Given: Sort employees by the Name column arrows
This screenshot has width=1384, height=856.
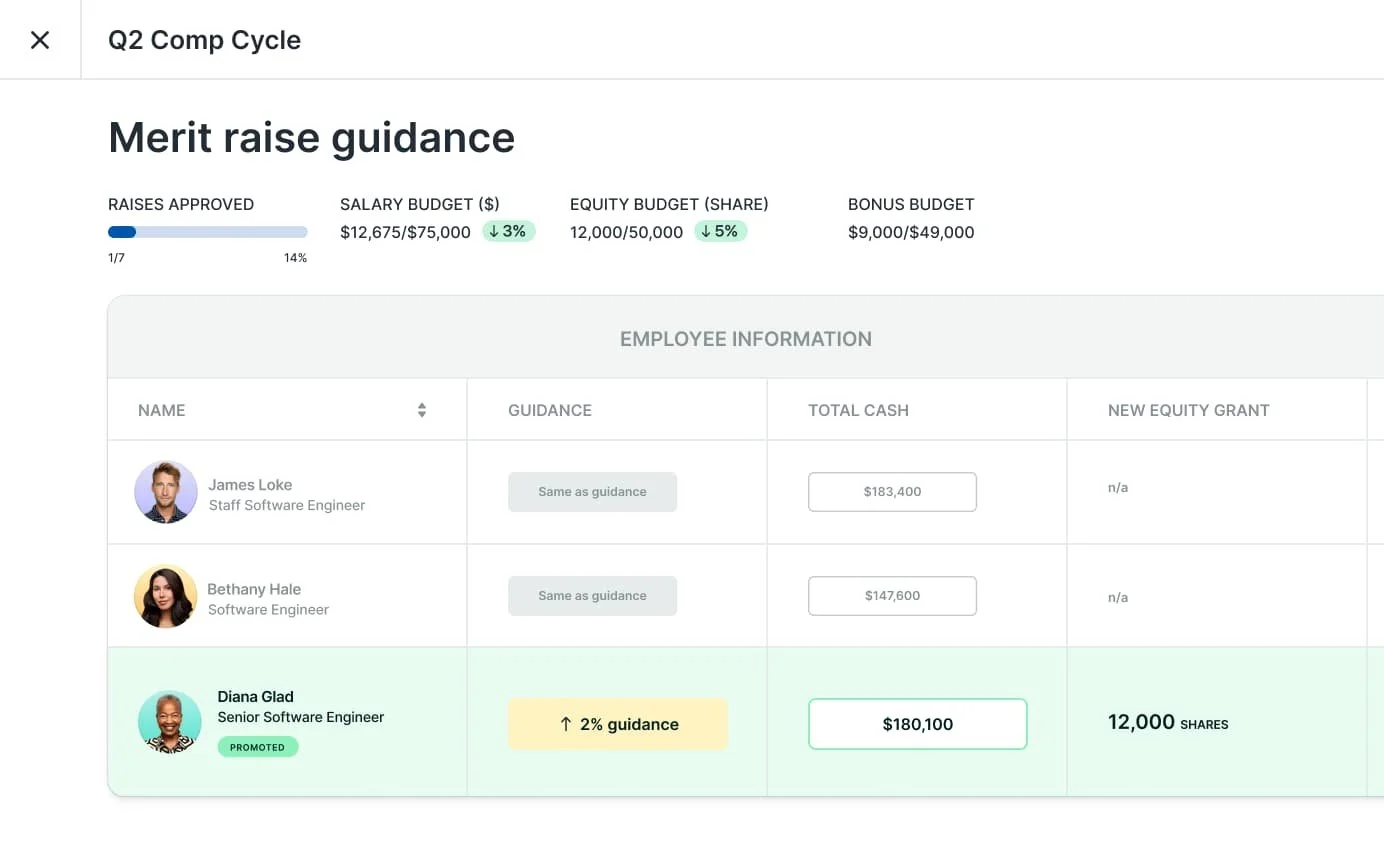Looking at the screenshot, I should pyautogui.click(x=422, y=410).
